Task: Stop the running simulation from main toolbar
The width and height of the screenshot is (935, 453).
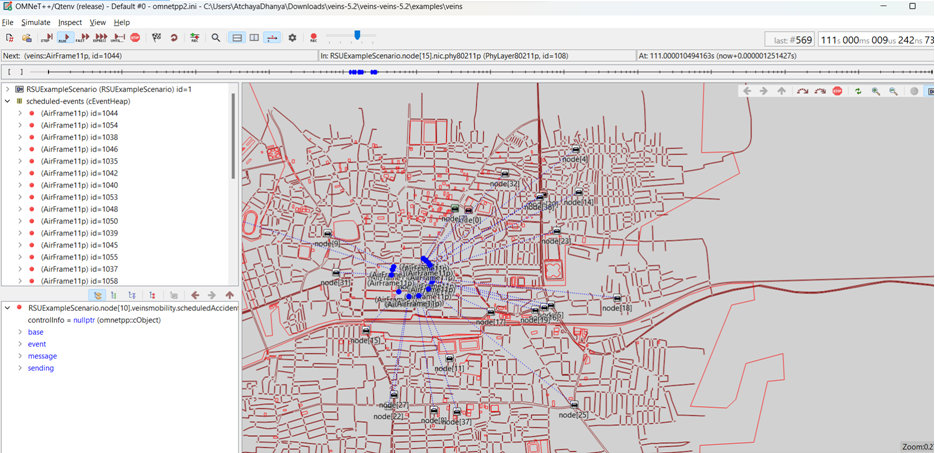Action: 135,38
